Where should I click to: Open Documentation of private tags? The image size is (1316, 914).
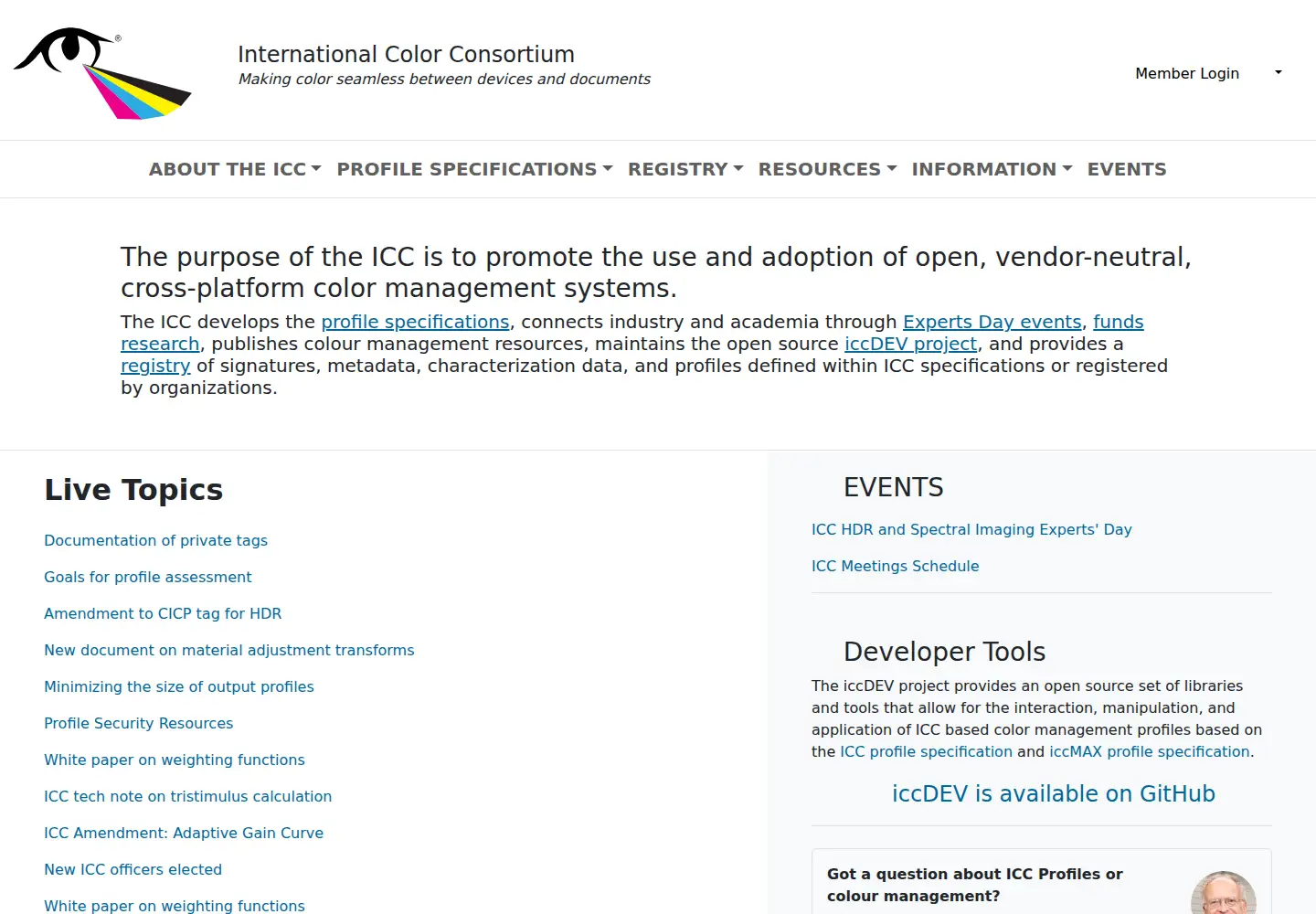(155, 540)
